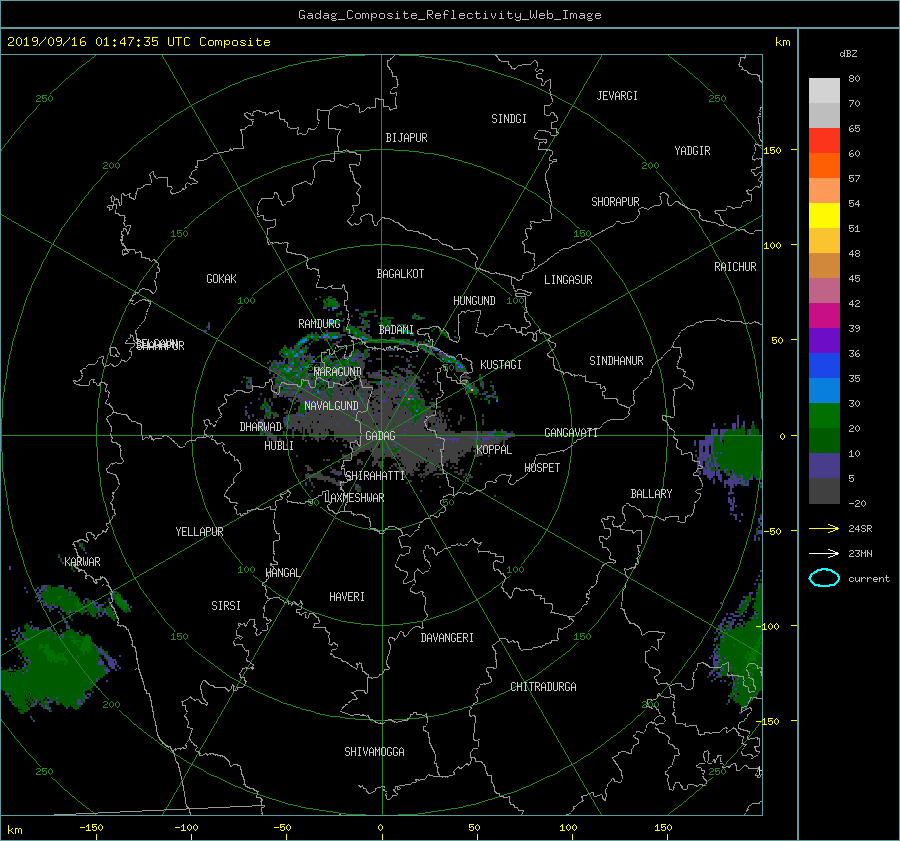Select the red 60-65 dBZ color swatch
The height and width of the screenshot is (841, 900).
pos(824,141)
